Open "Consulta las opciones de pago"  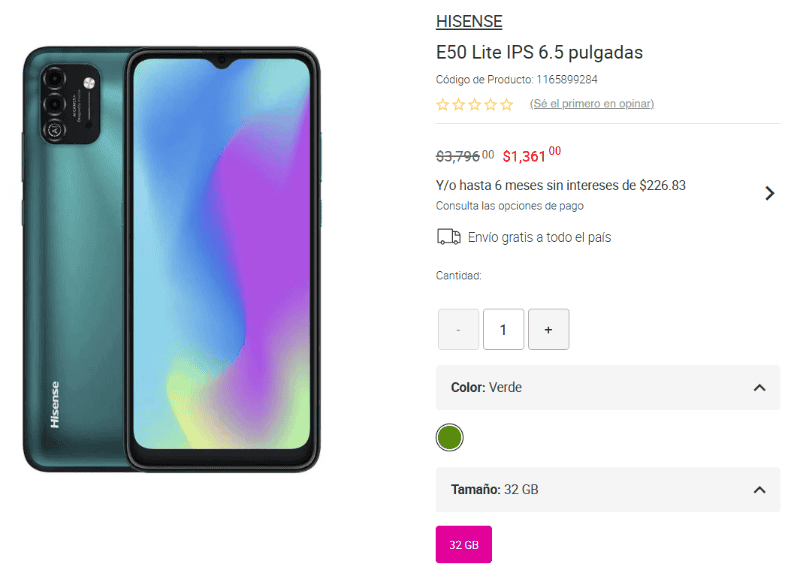pos(509,206)
